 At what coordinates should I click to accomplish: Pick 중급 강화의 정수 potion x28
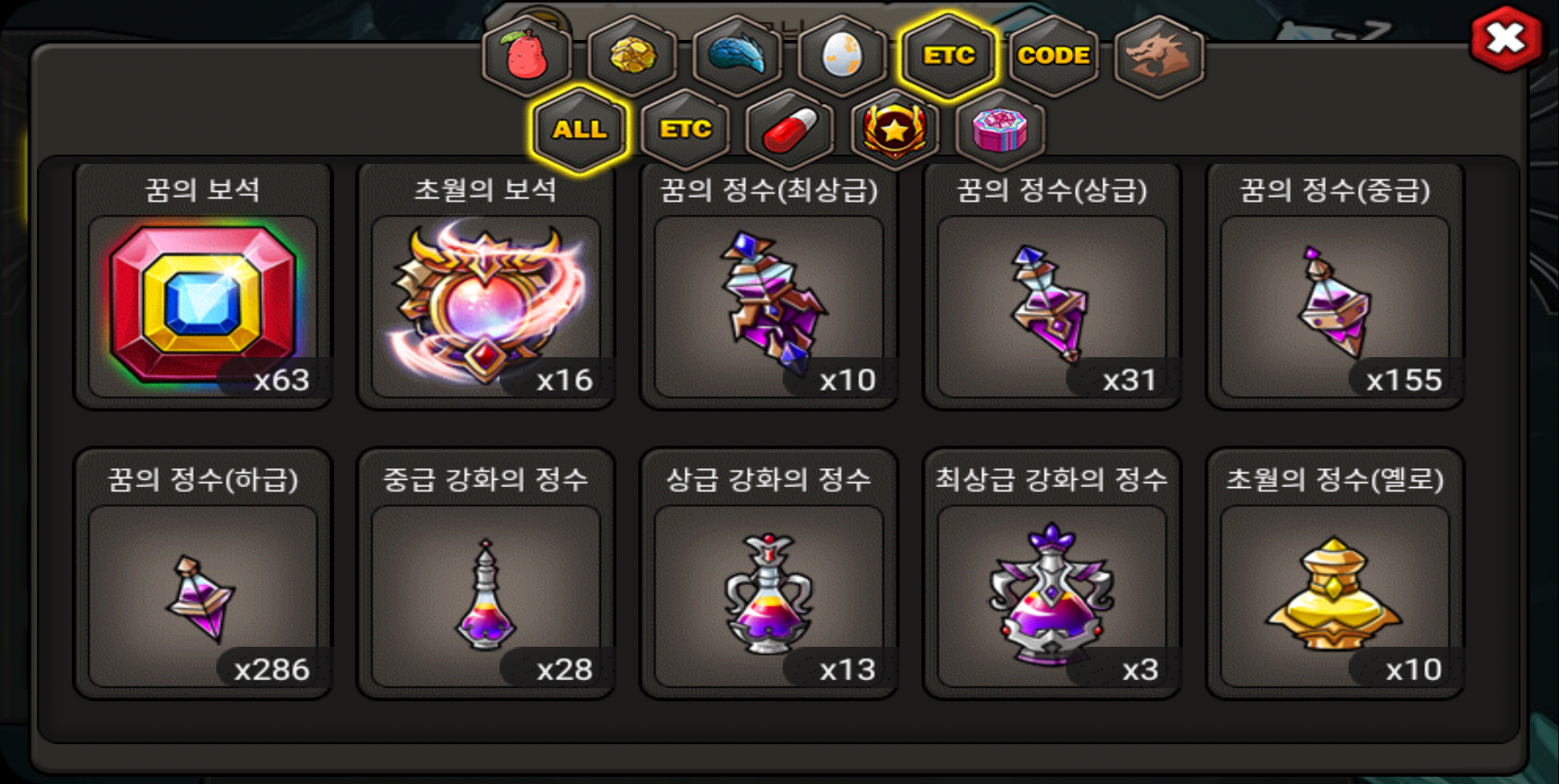[486, 573]
